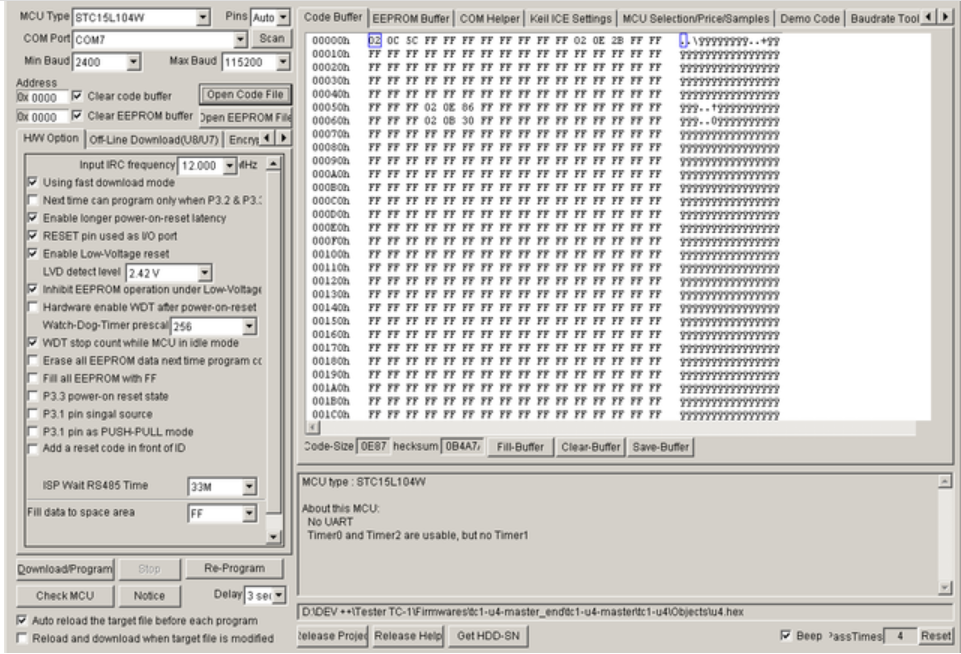This screenshot has width=961, height=654.
Task: Open Keil ICE Settings tab
Action: [x=571, y=19]
